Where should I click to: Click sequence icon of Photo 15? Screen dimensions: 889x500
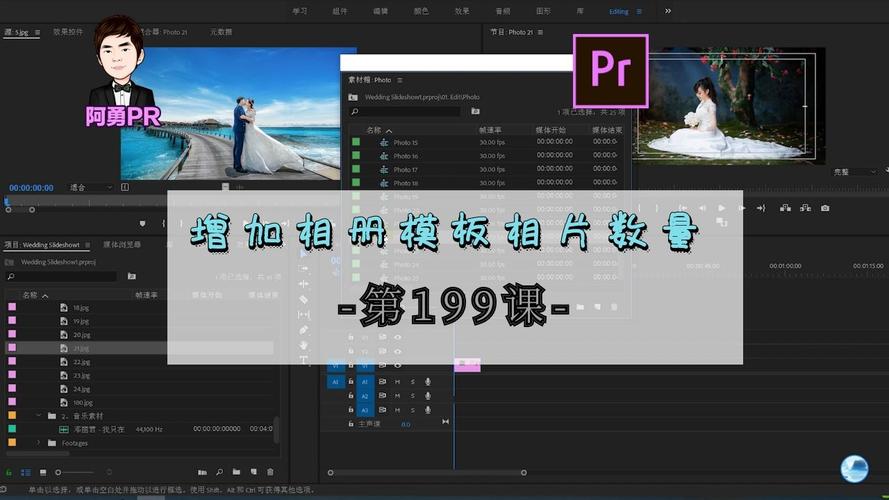pyautogui.click(x=384, y=142)
